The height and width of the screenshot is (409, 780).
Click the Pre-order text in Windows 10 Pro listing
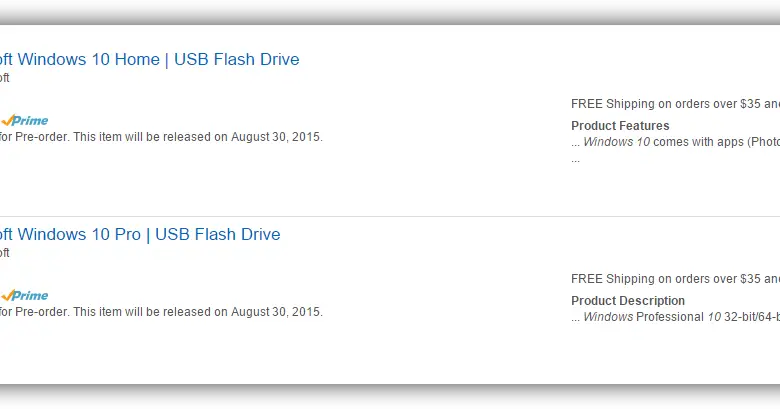tap(40, 312)
